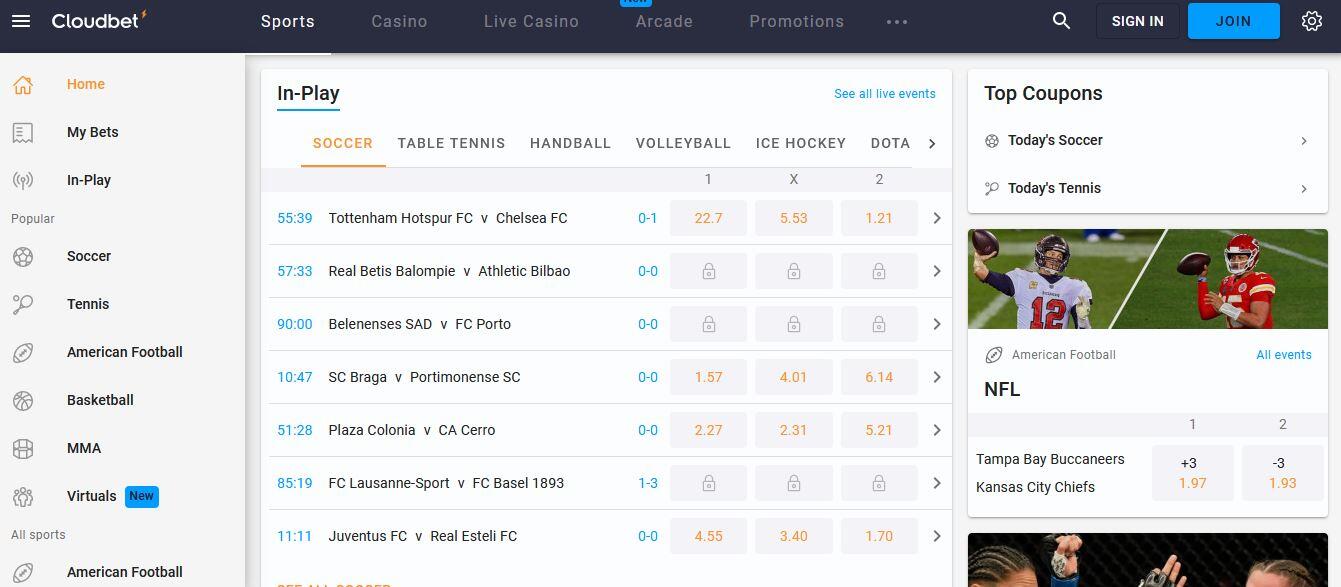Screen dimensions: 1341x587
Task: Click the MMA octagon icon in sidebar
Action: pos(23,449)
